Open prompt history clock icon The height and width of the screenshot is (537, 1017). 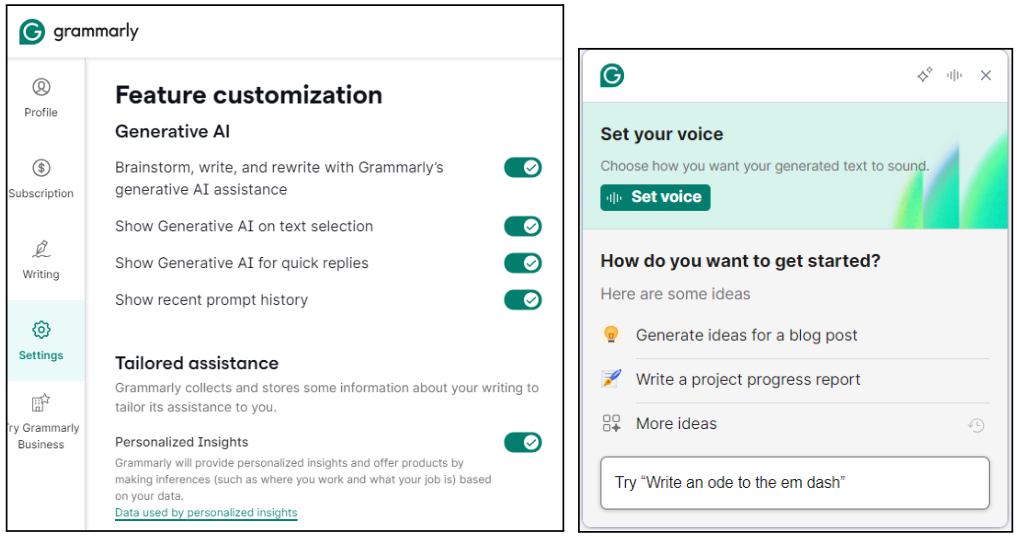[976, 425]
